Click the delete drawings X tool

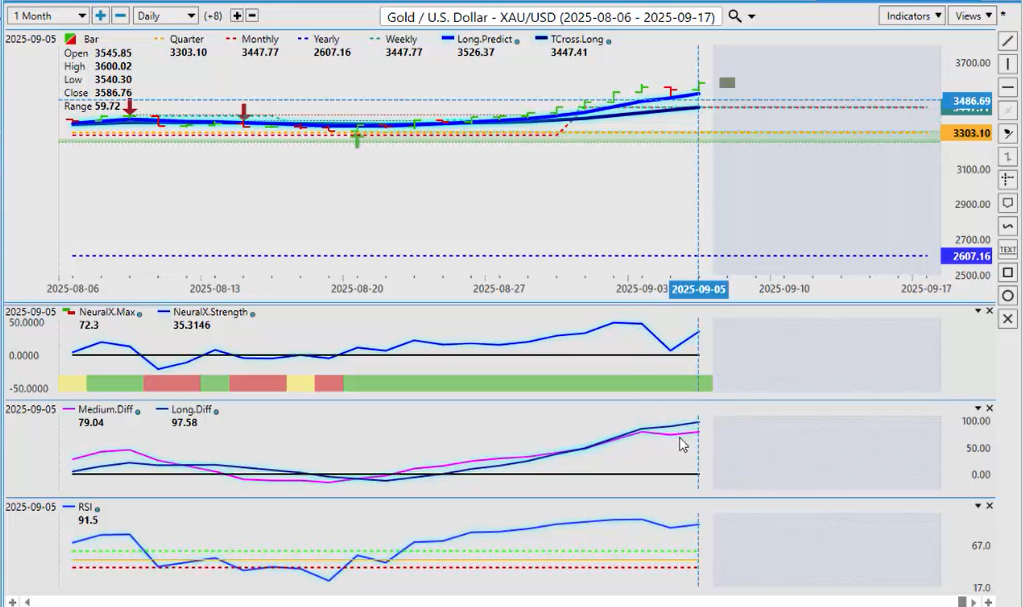pos(1008,319)
